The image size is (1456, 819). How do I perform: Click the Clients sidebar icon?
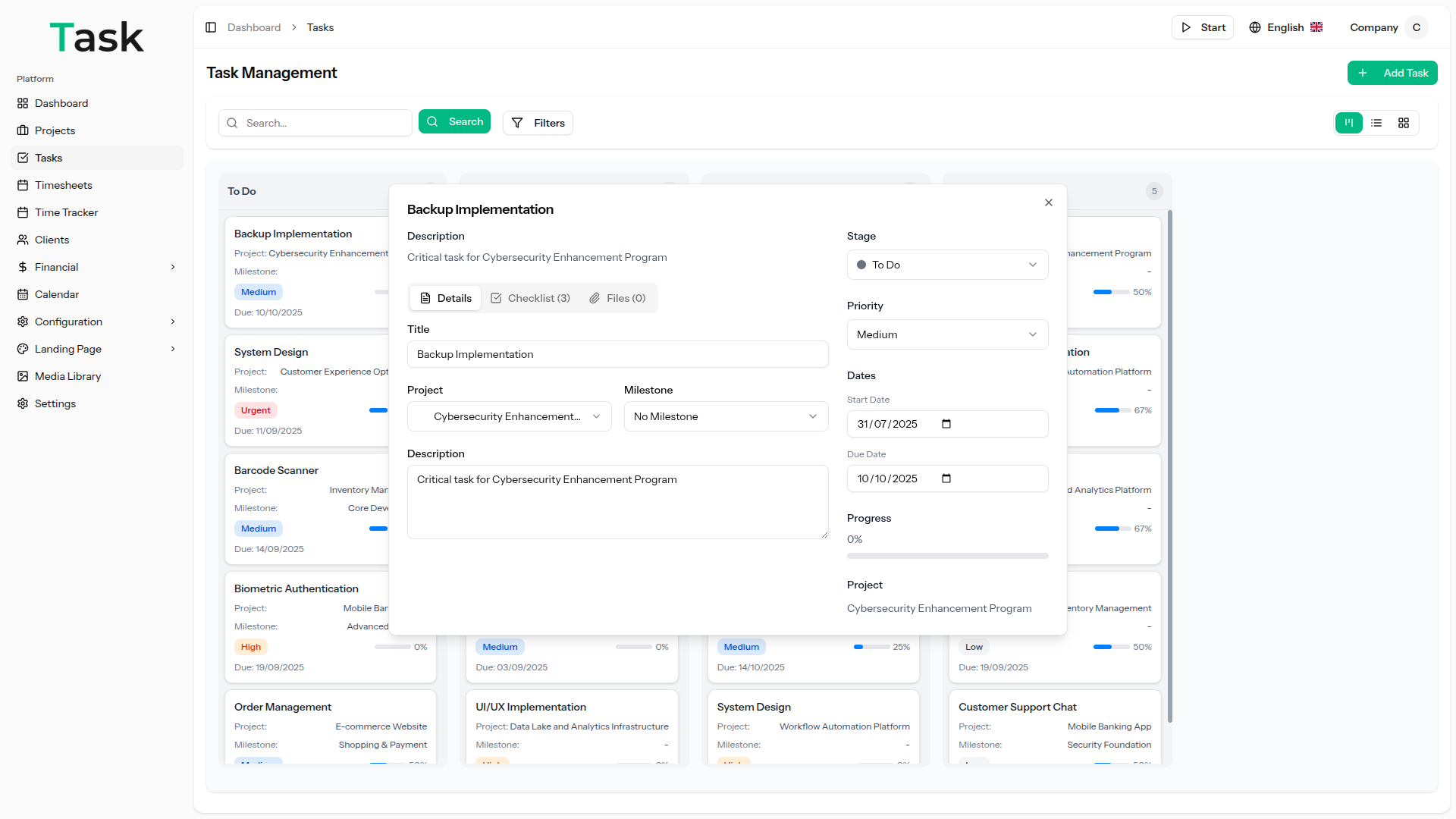(x=23, y=240)
